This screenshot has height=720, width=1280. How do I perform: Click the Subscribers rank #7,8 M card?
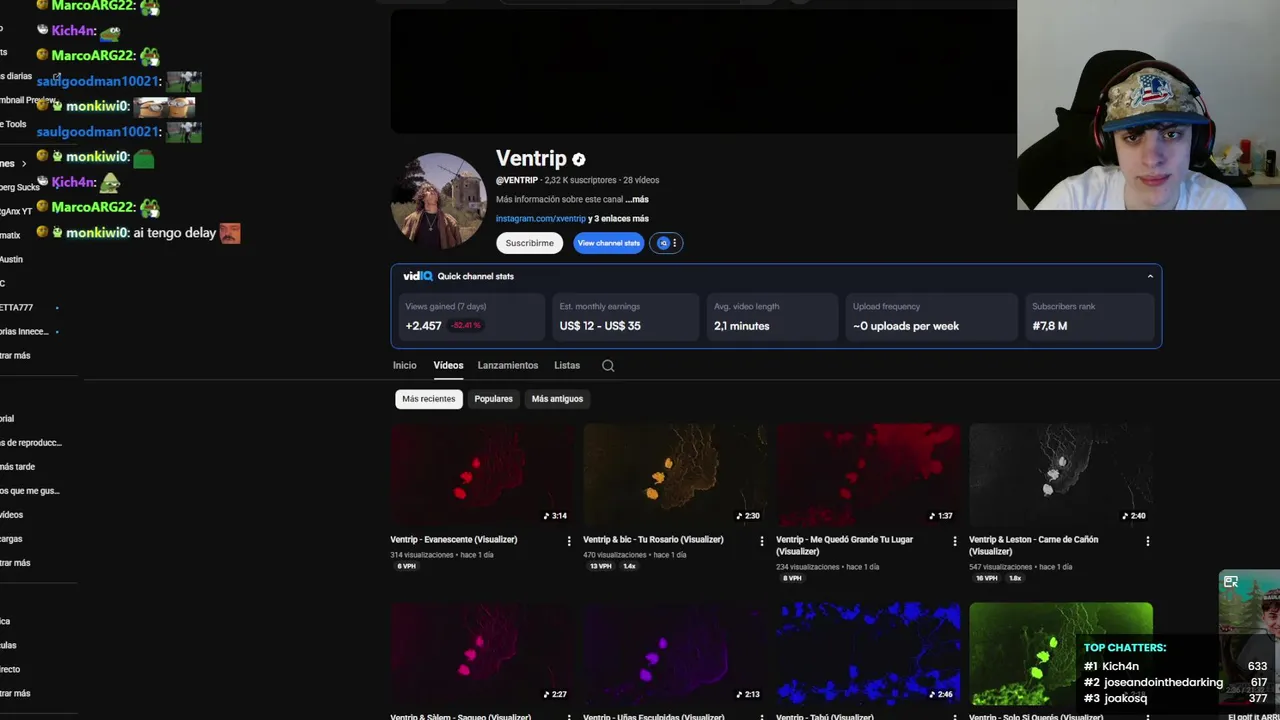coord(1090,317)
